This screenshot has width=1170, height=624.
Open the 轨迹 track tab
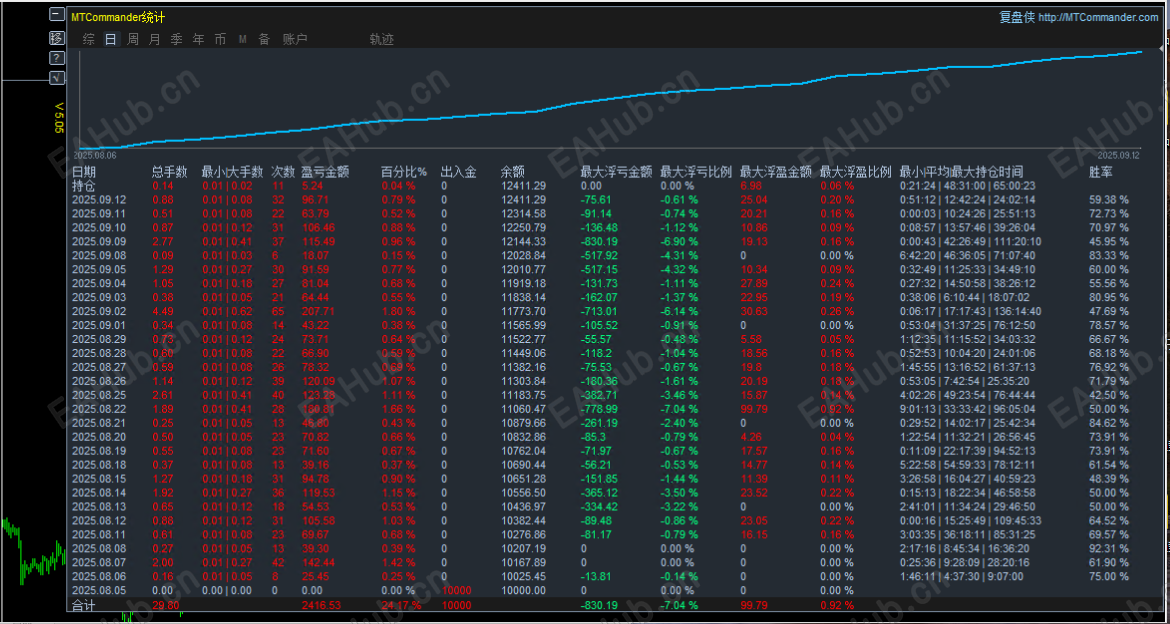point(381,40)
